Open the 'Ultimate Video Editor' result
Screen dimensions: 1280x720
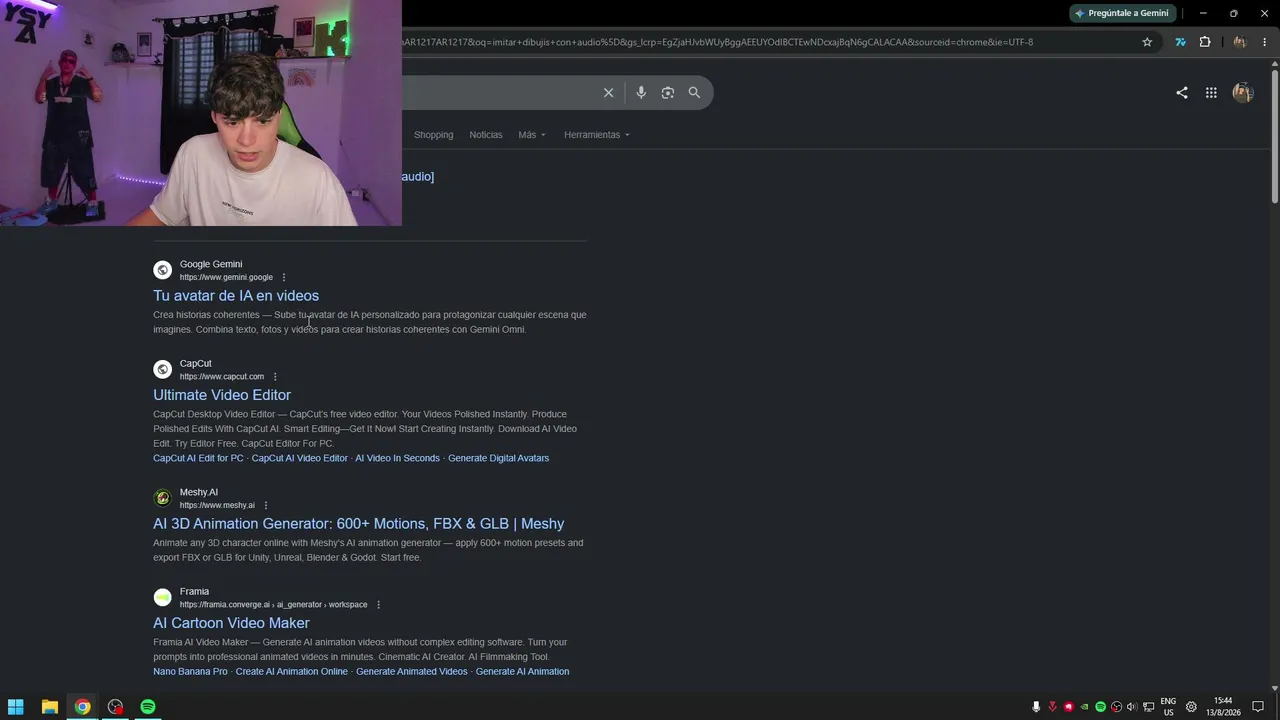coord(222,395)
